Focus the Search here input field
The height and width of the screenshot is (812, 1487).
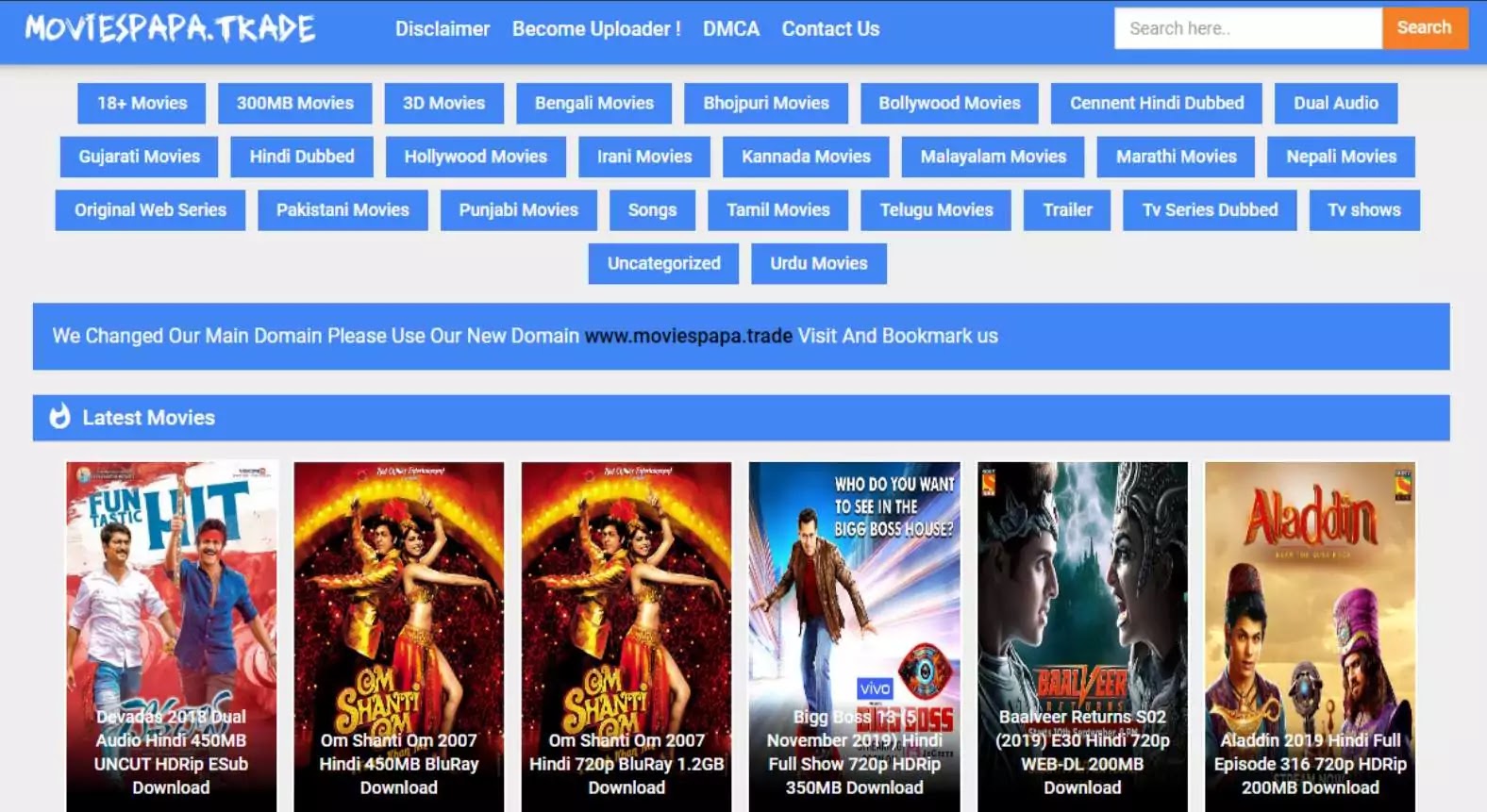coord(1248,28)
